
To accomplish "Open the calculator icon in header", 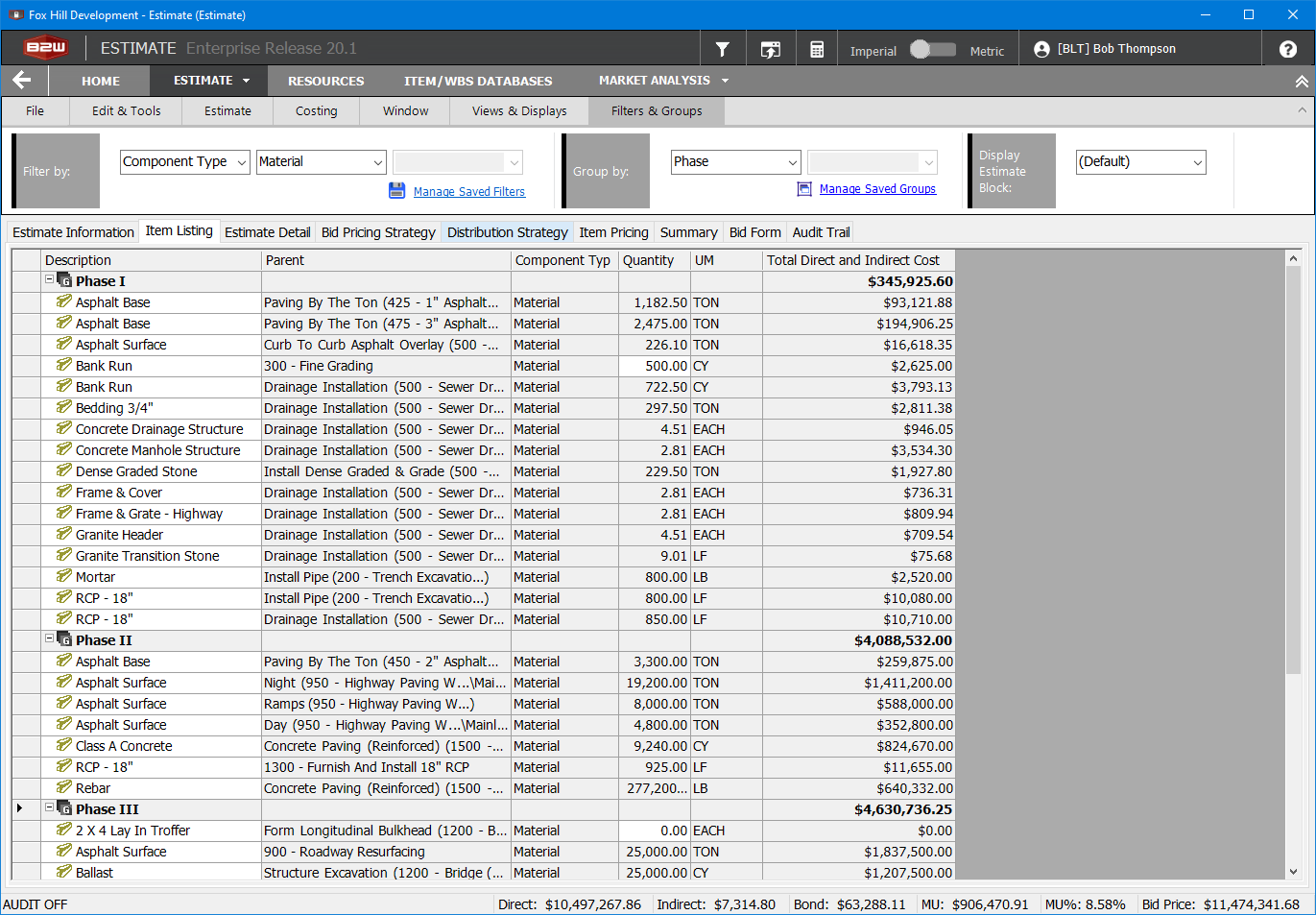I will pyautogui.click(x=817, y=49).
